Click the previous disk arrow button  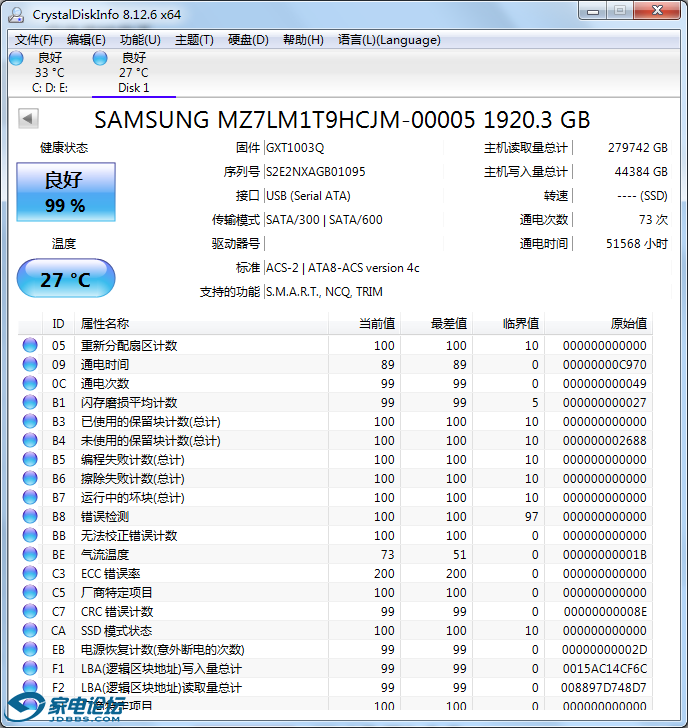click(x=28, y=119)
